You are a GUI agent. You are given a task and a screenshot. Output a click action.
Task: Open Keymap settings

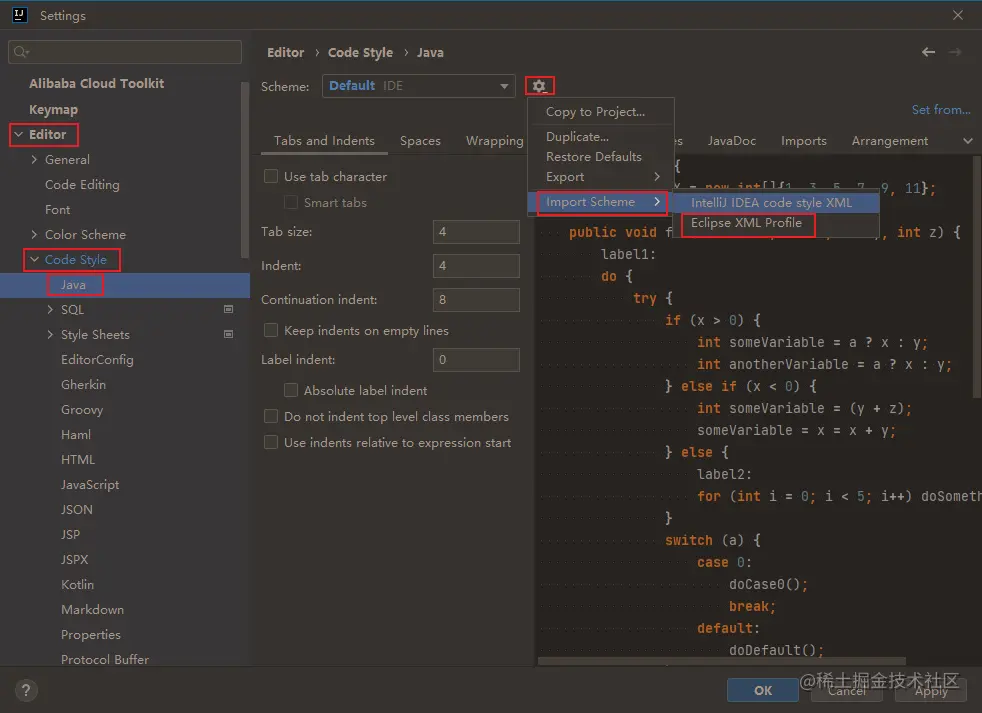pyautogui.click(x=53, y=110)
